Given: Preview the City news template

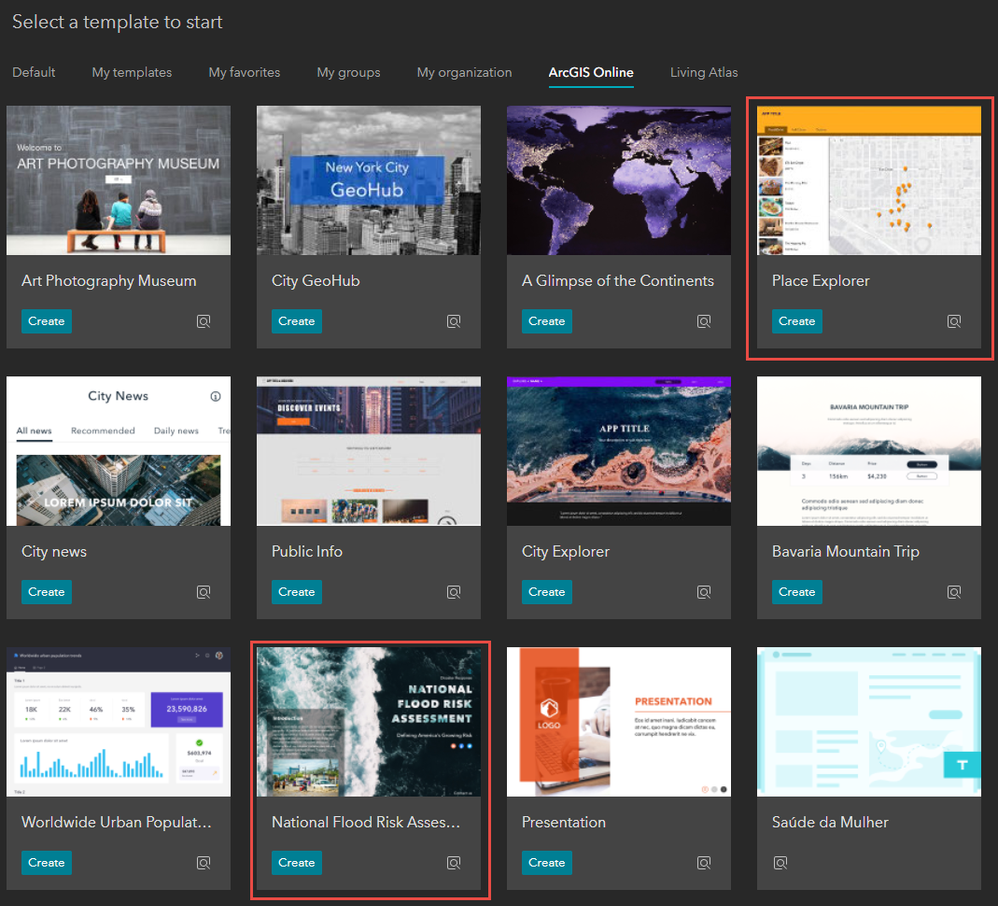Looking at the screenshot, I should pos(203,592).
